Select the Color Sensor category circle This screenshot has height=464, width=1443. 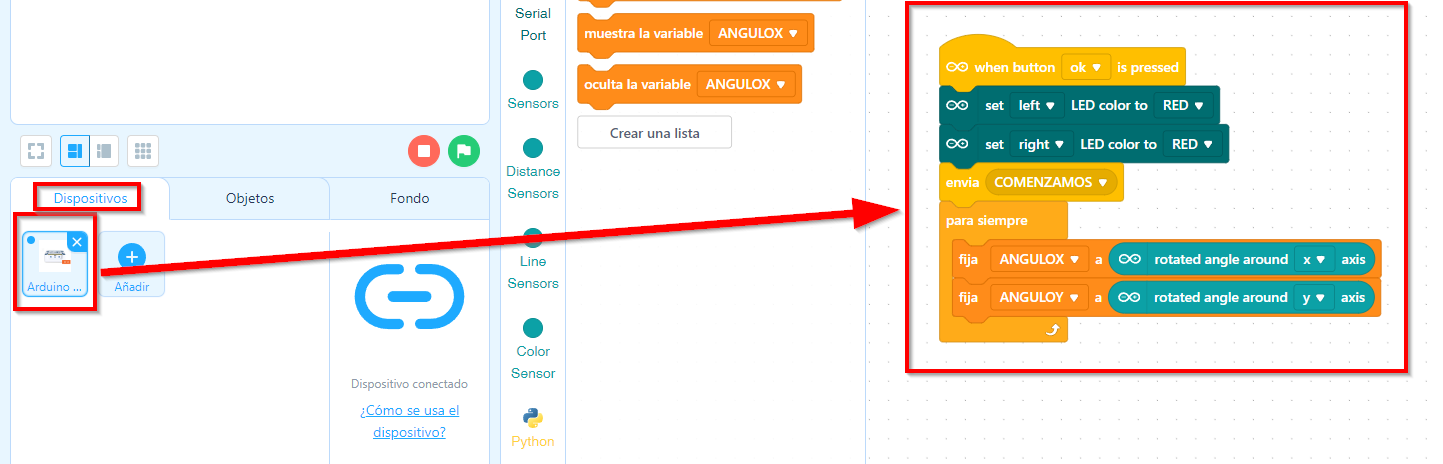(533, 328)
